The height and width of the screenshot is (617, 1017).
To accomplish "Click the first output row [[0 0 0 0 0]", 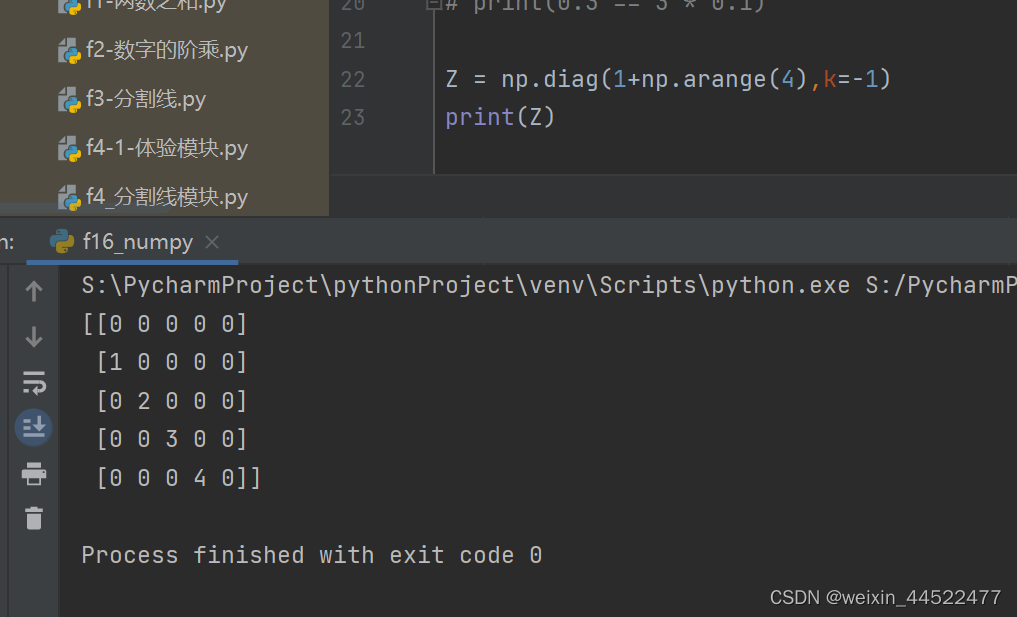I will pos(165,324).
